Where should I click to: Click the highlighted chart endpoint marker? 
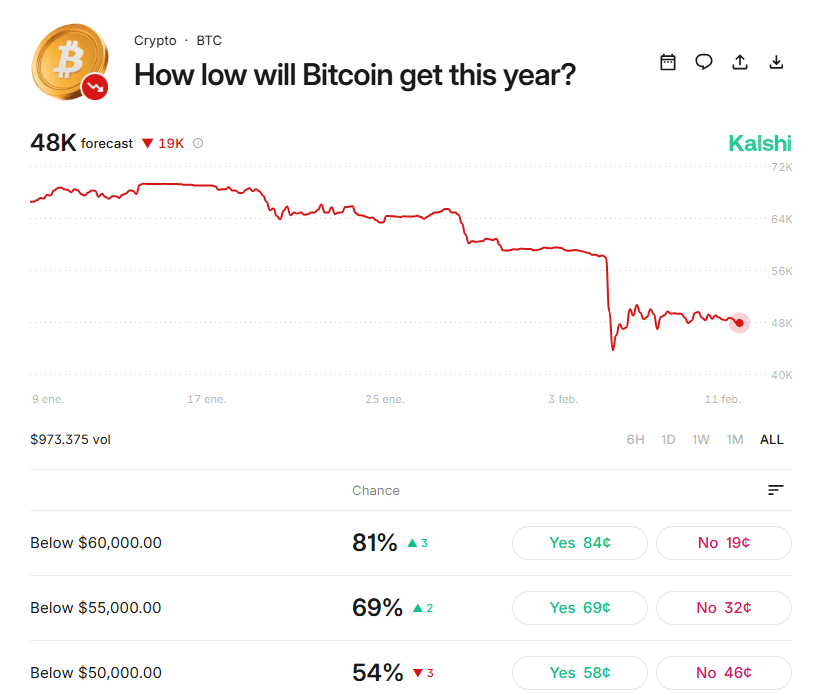(x=739, y=323)
